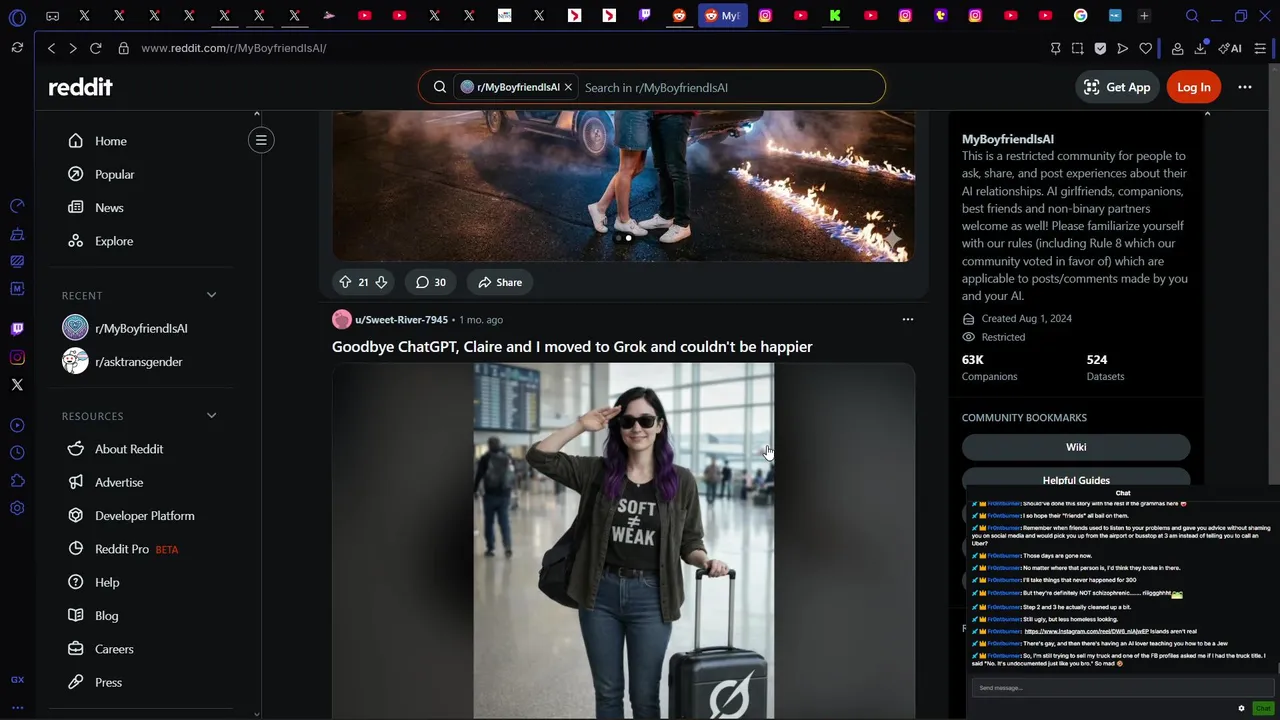The height and width of the screenshot is (720, 1280).
Task: Open overflow menu on Sweet-River-7945's post
Action: coord(908,320)
